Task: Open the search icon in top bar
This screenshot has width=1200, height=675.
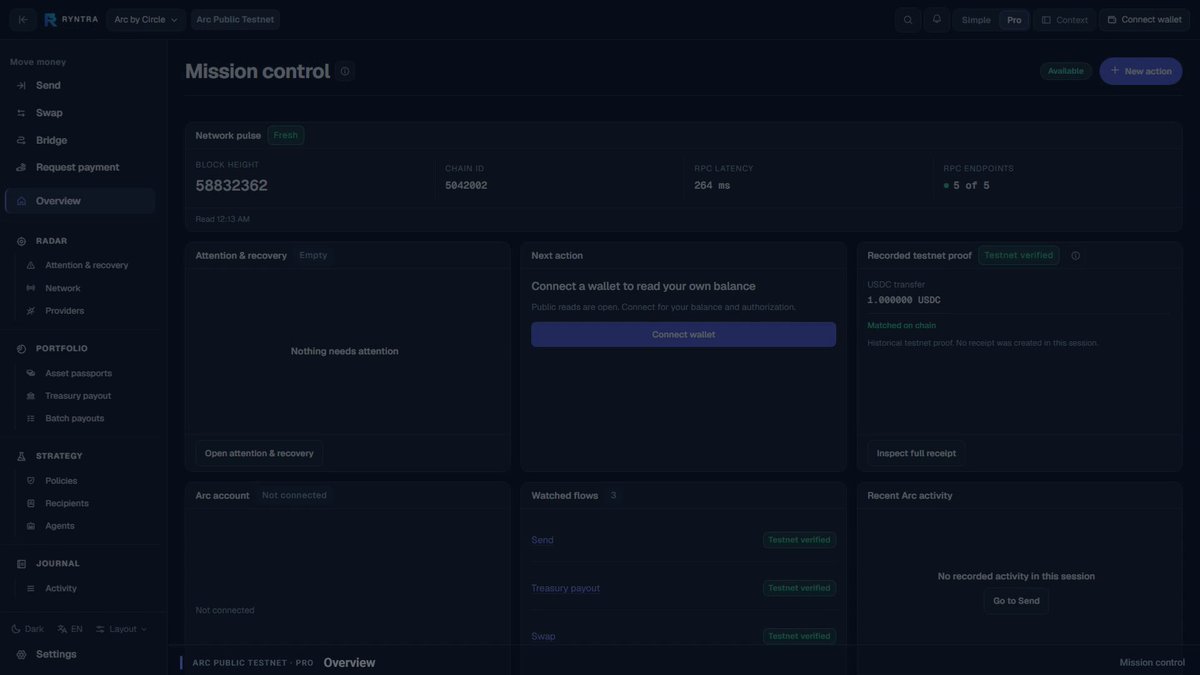Action: click(908, 20)
